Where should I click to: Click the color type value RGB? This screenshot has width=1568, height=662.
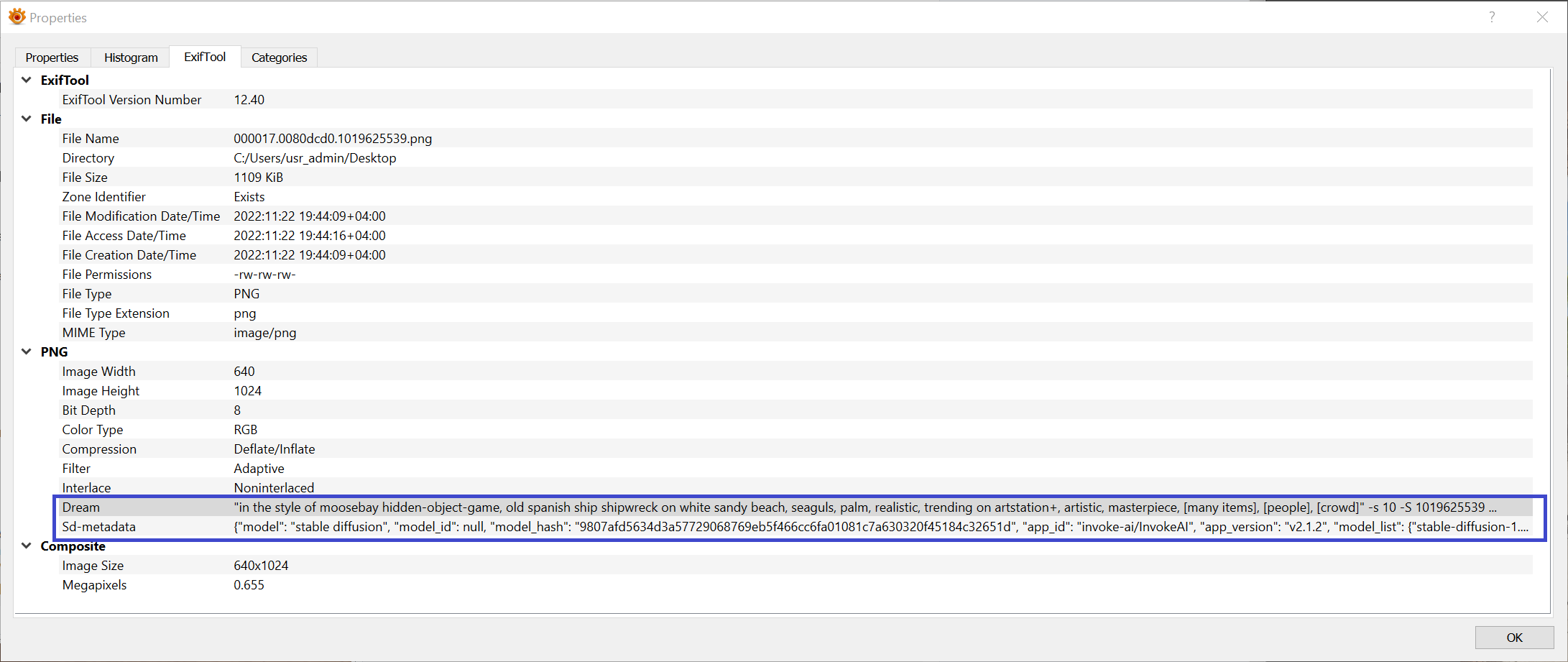pos(245,429)
